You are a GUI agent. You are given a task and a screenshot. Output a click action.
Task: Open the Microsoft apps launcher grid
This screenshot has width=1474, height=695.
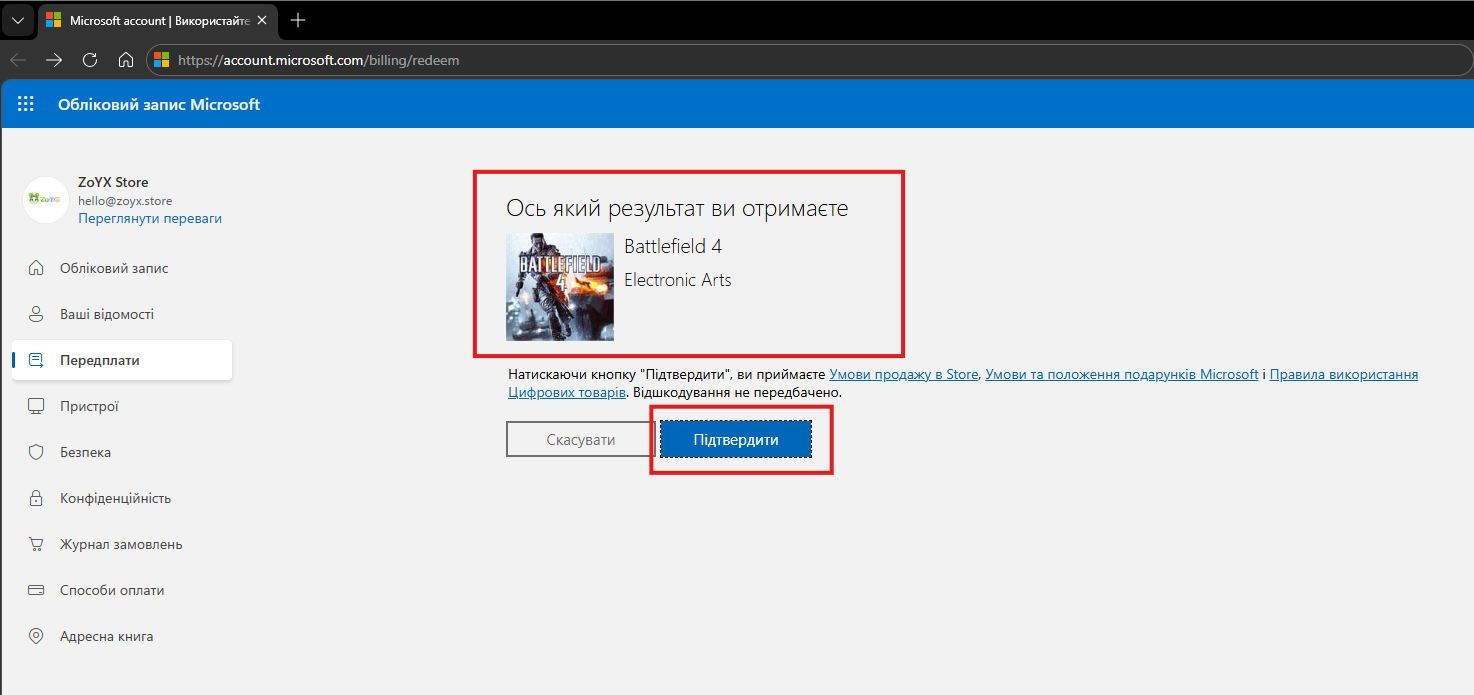click(x=26, y=104)
